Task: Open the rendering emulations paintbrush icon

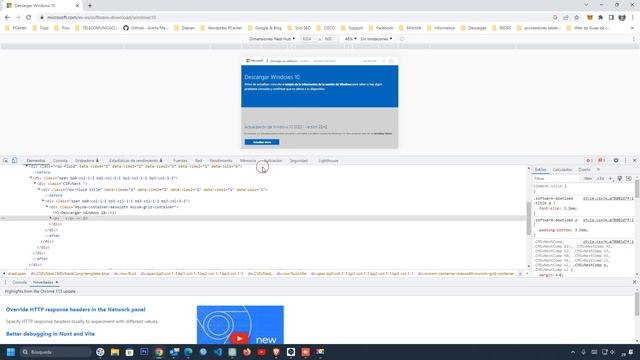Action: tap(620, 179)
